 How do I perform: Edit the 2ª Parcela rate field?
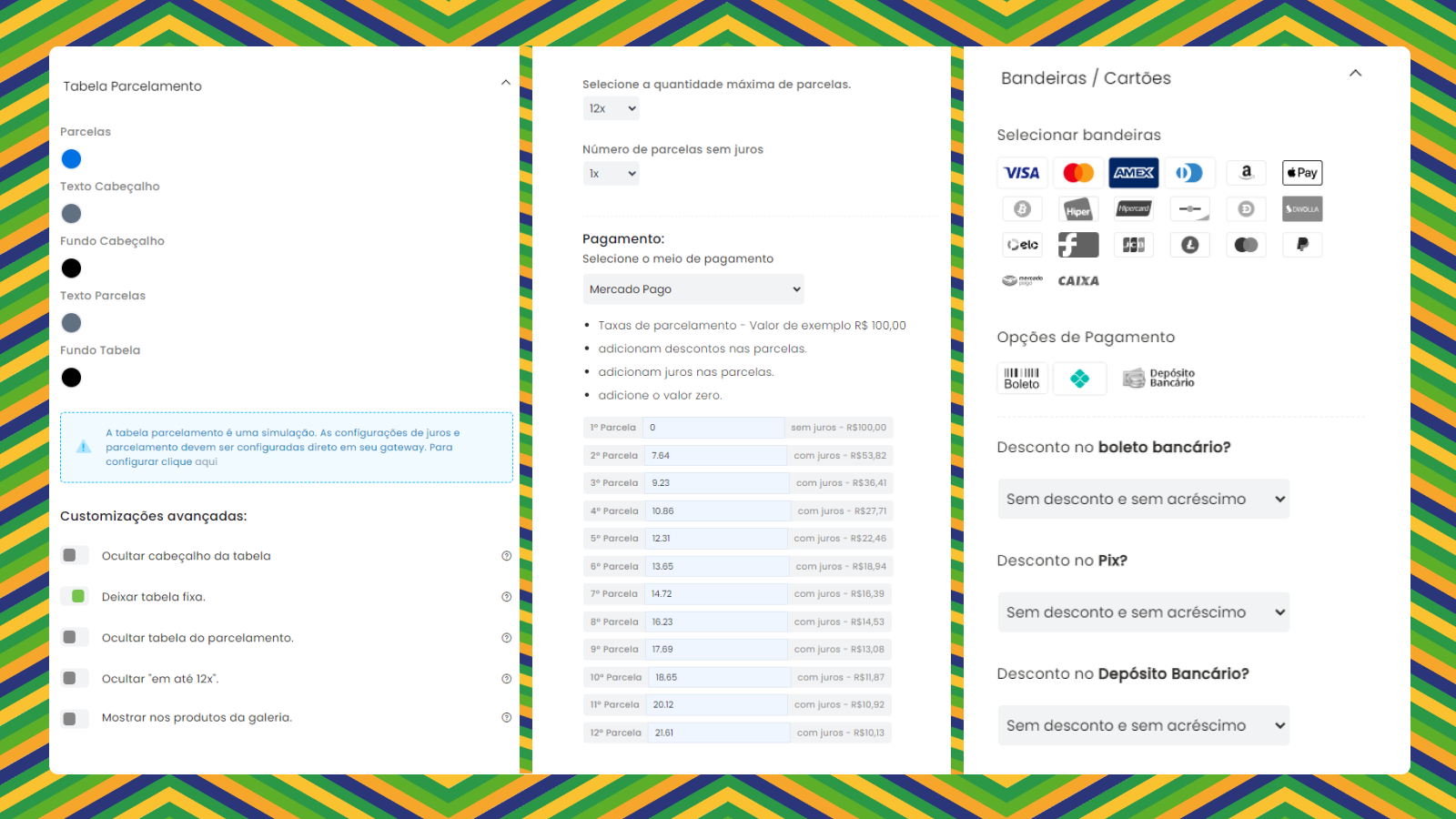coord(715,455)
